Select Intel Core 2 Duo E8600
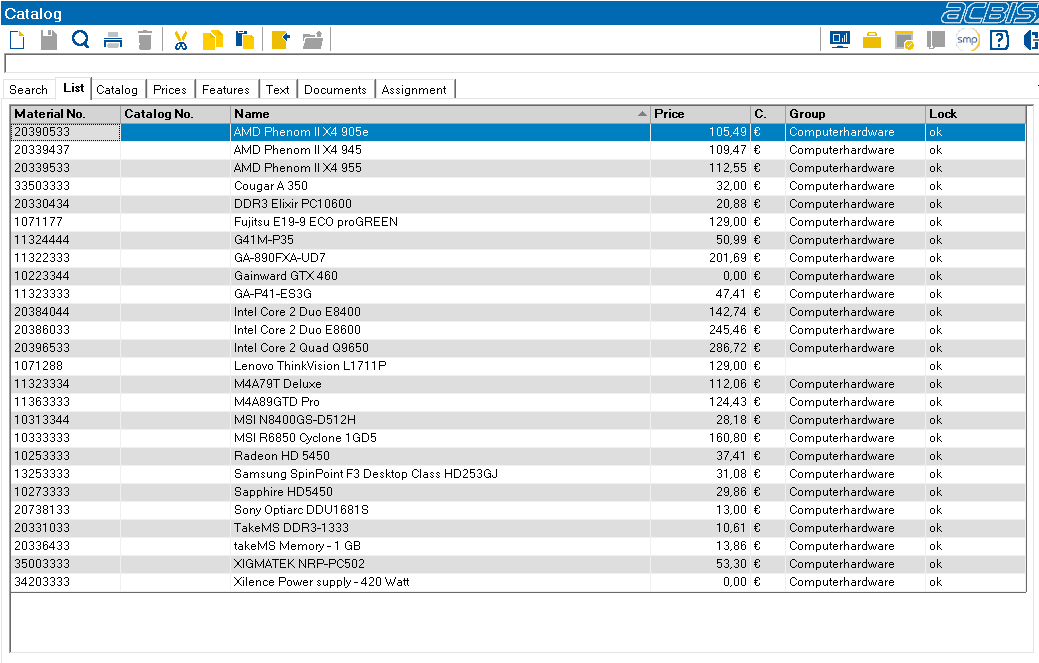 point(518,330)
